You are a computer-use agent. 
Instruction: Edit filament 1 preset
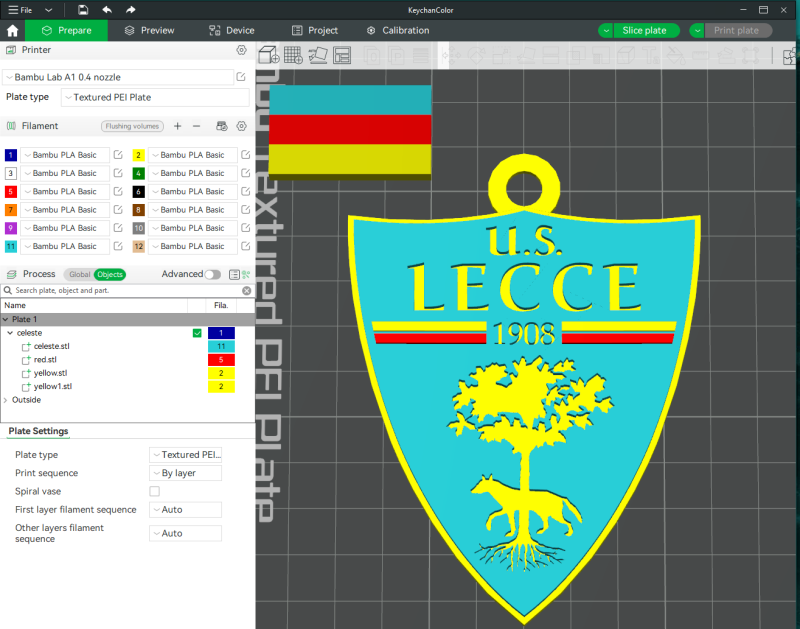(x=118, y=155)
